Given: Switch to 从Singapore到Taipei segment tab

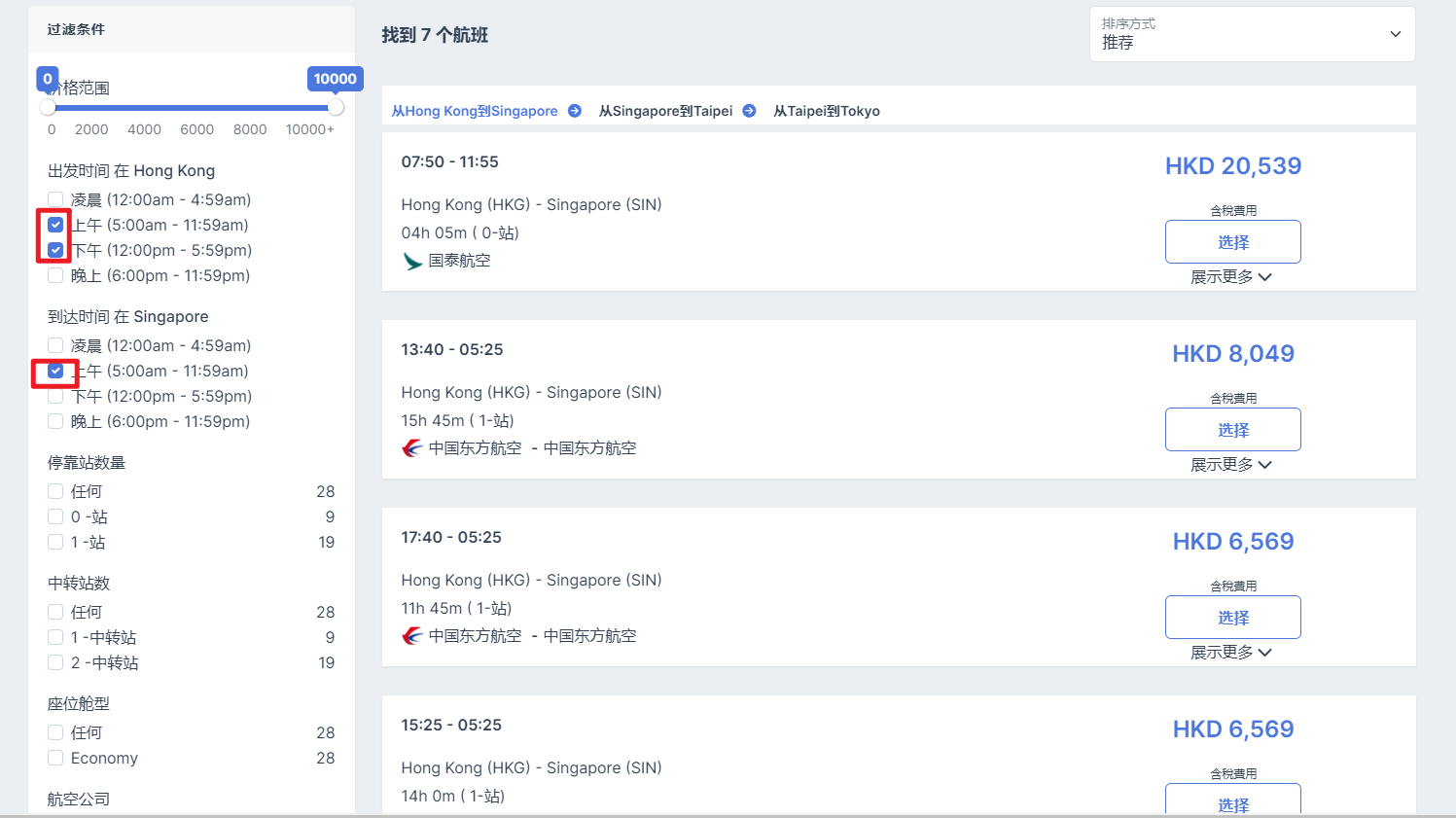Looking at the screenshot, I should [x=666, y=111].
